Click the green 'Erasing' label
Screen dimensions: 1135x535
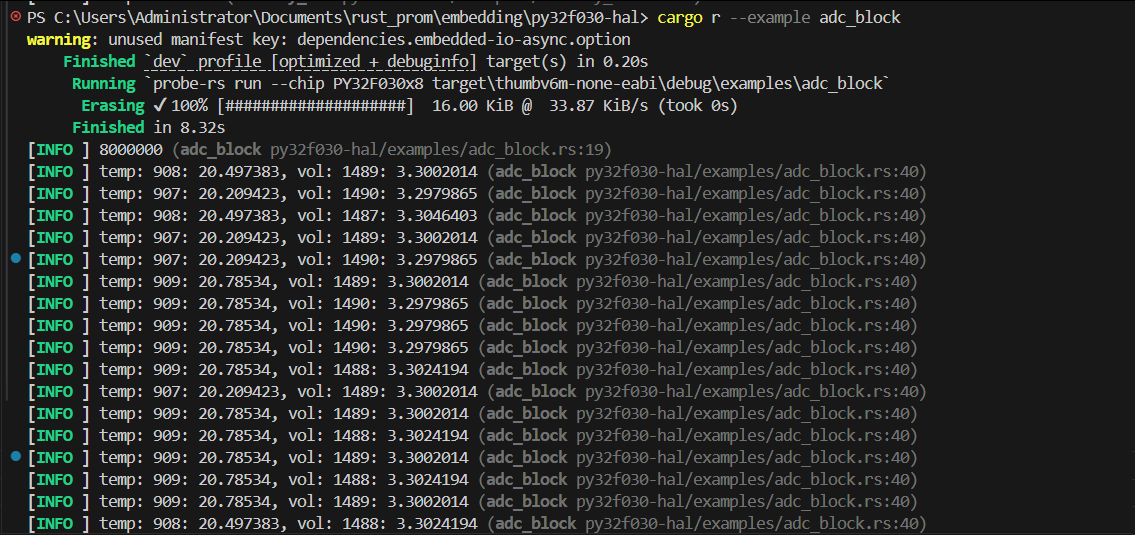113,106
